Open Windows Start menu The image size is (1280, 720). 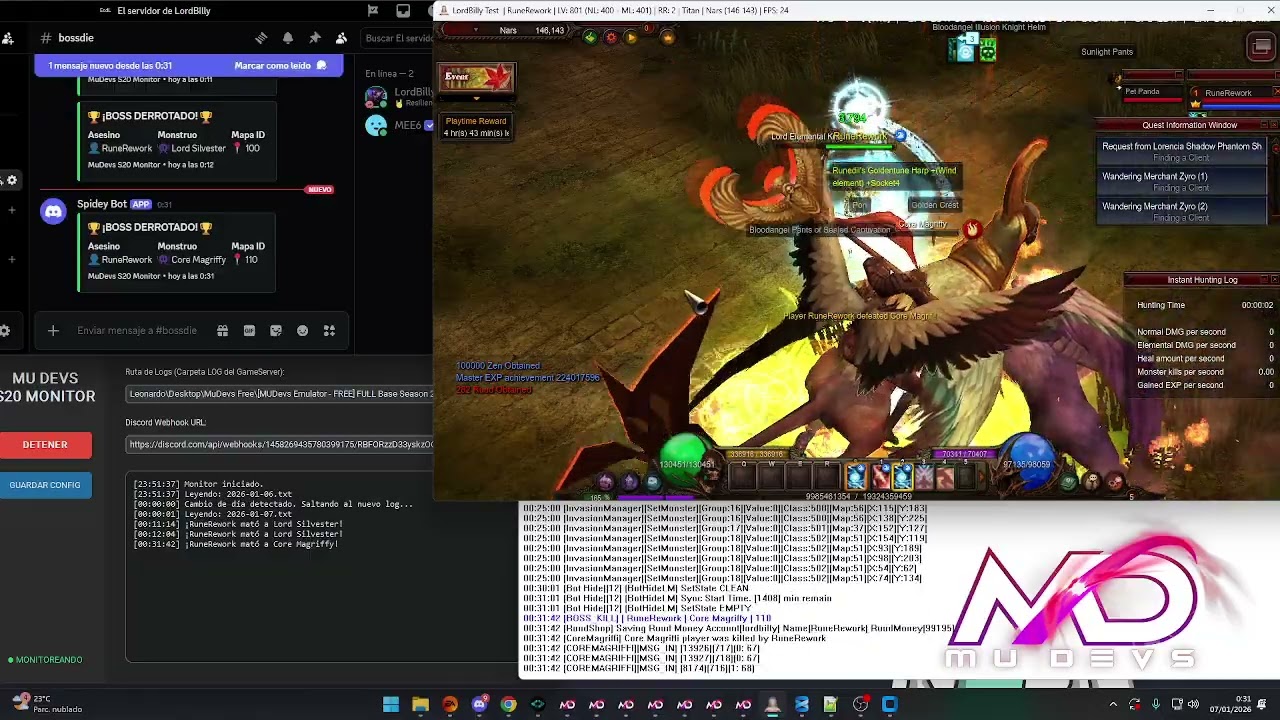click(391, 705)
